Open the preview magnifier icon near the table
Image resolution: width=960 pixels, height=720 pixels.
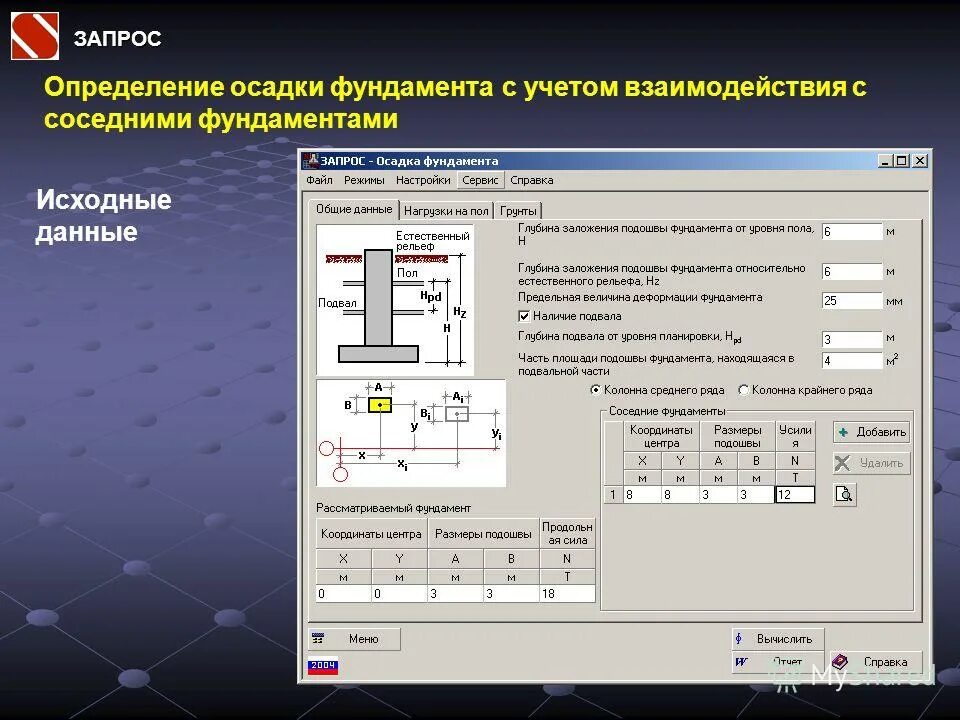(x=844, y=495)
